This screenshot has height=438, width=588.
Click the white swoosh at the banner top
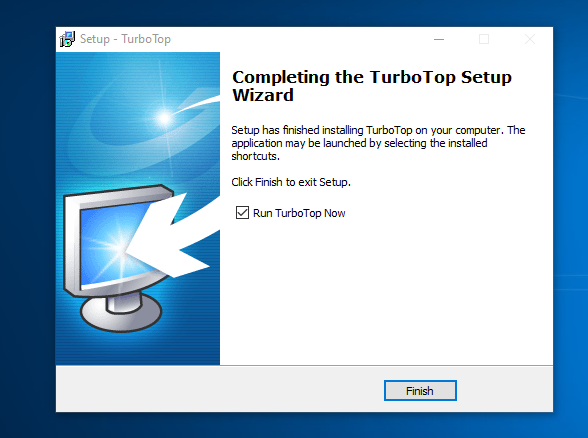coord(199,102)
